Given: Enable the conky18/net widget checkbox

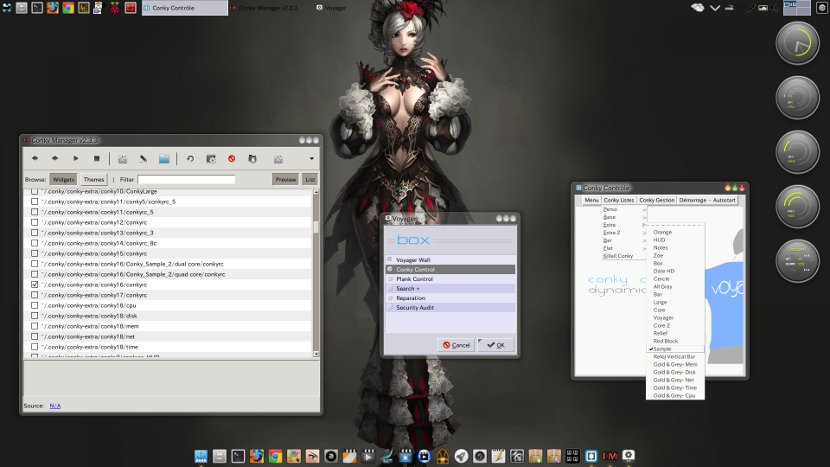Looking at the screenshot, I should 34,336.
